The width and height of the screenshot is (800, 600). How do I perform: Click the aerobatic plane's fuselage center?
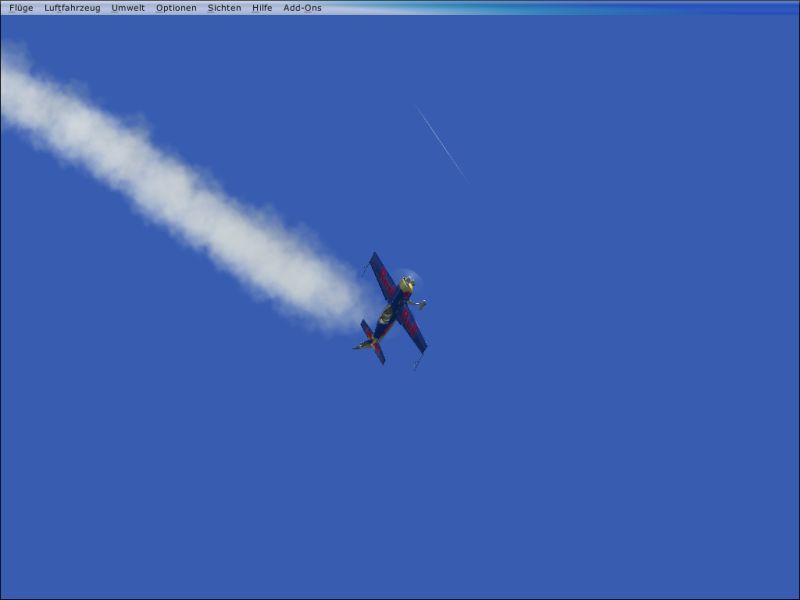(x=396, y=306)
